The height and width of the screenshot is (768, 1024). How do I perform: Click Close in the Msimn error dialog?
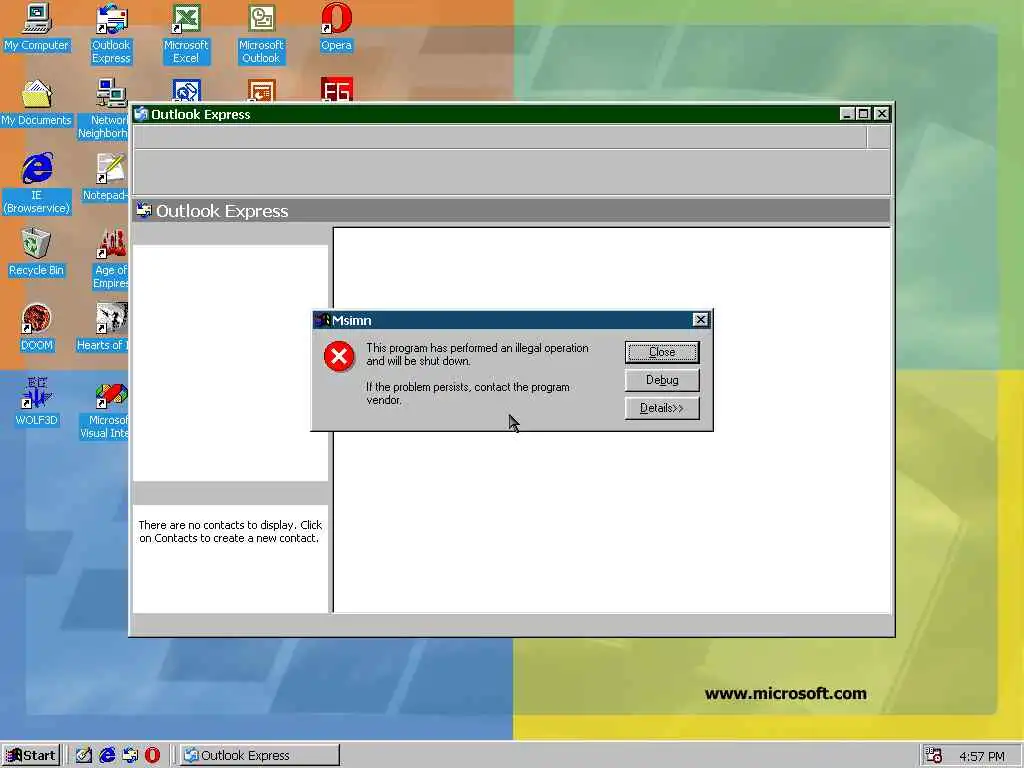[662, 352]
